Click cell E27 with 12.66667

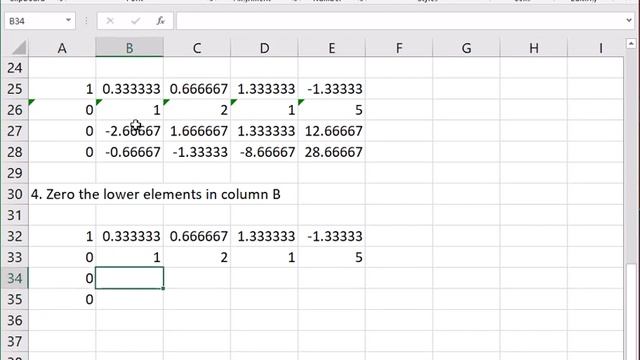pyautogui.click(x=331, y=131)
